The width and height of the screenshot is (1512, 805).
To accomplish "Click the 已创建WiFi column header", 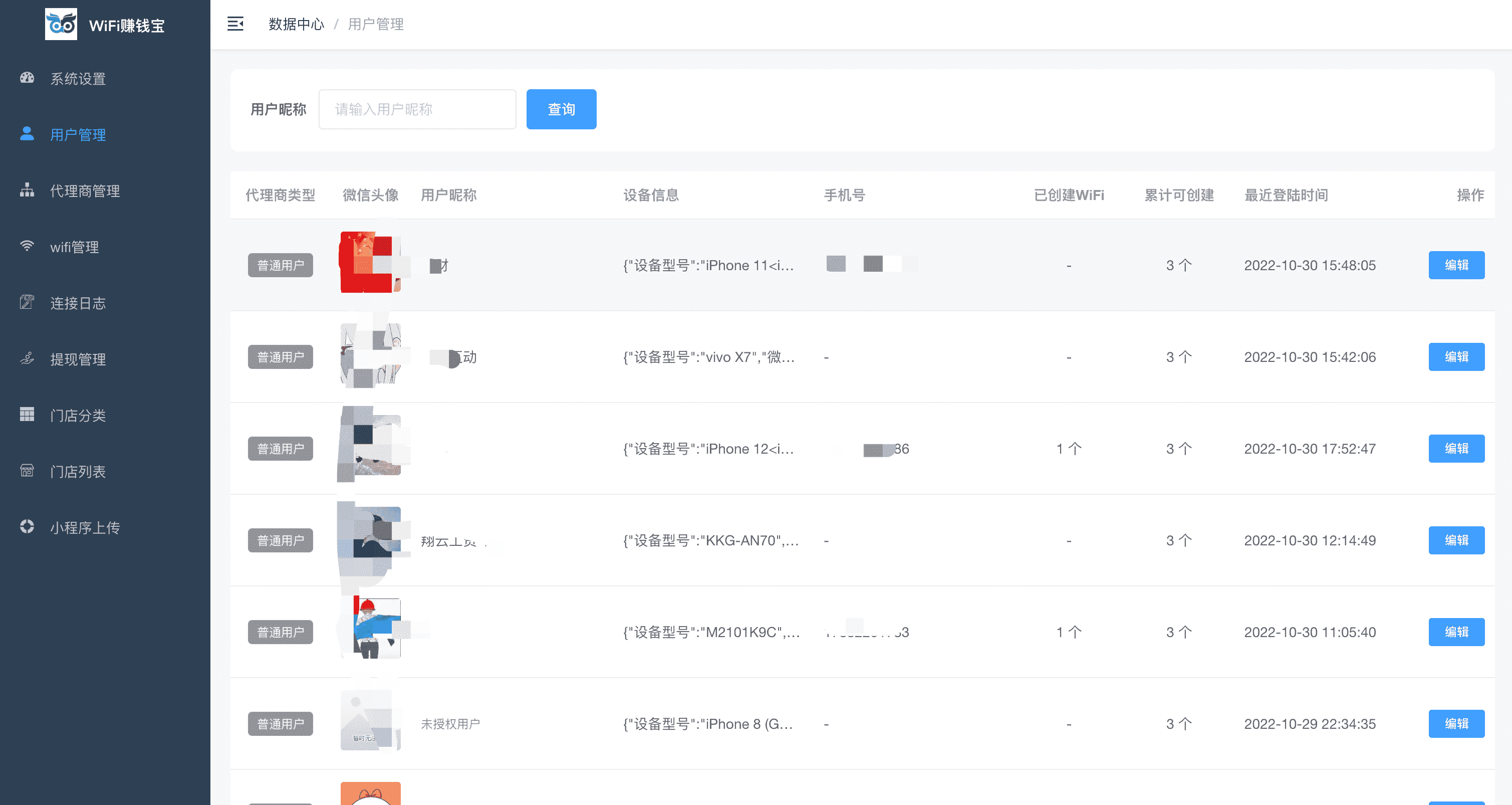I will click(x=1069, y=195).
